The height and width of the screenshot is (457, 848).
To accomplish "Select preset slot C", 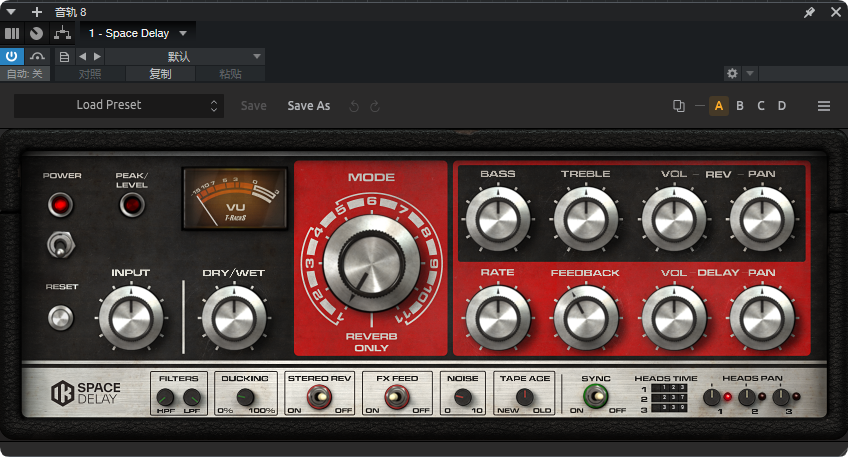I will tap(761, 106).
